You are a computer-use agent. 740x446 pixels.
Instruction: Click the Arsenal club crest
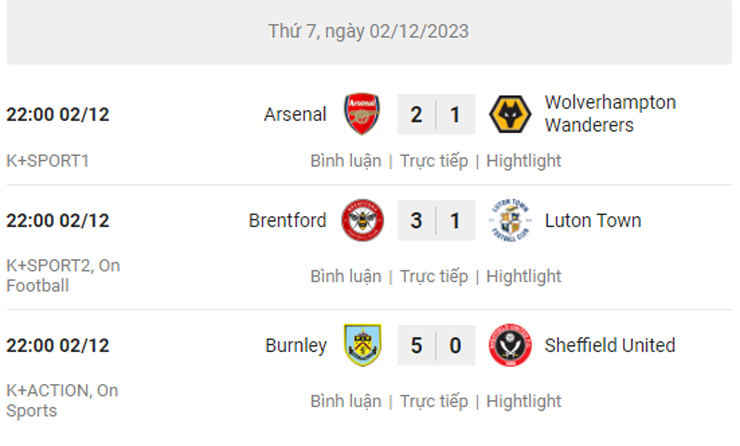click(x=362, y=114)
